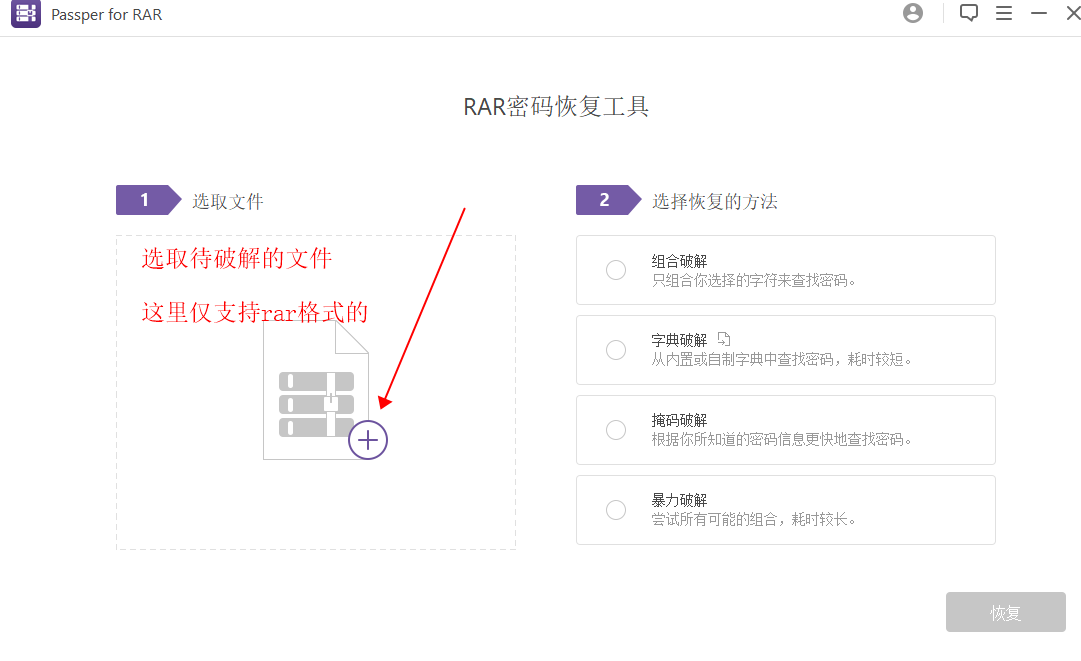
Task: Click the 选择恢复的方法 step label
Action: coord(714,202)
